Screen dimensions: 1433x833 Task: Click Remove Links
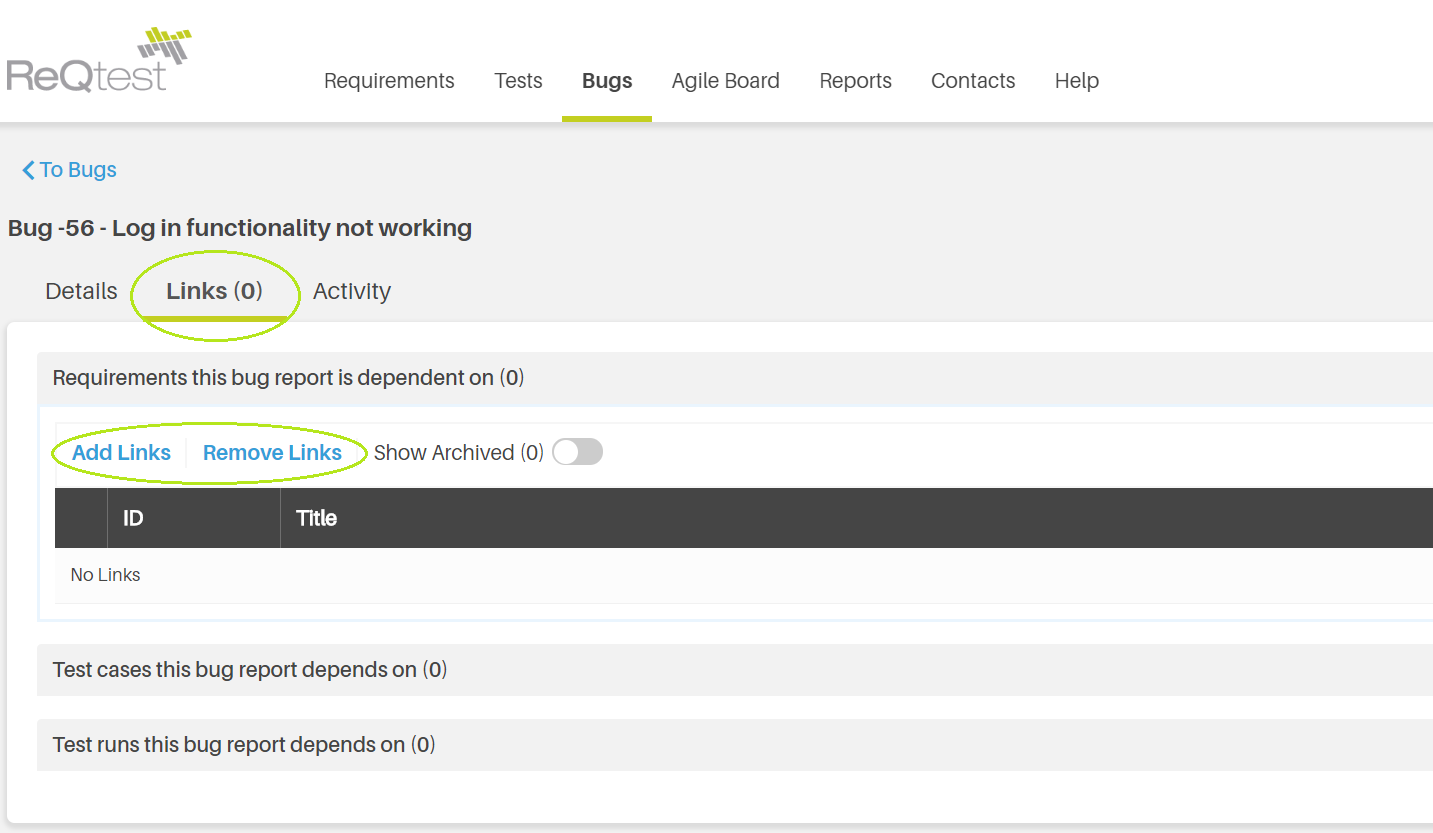click(272, 453)
